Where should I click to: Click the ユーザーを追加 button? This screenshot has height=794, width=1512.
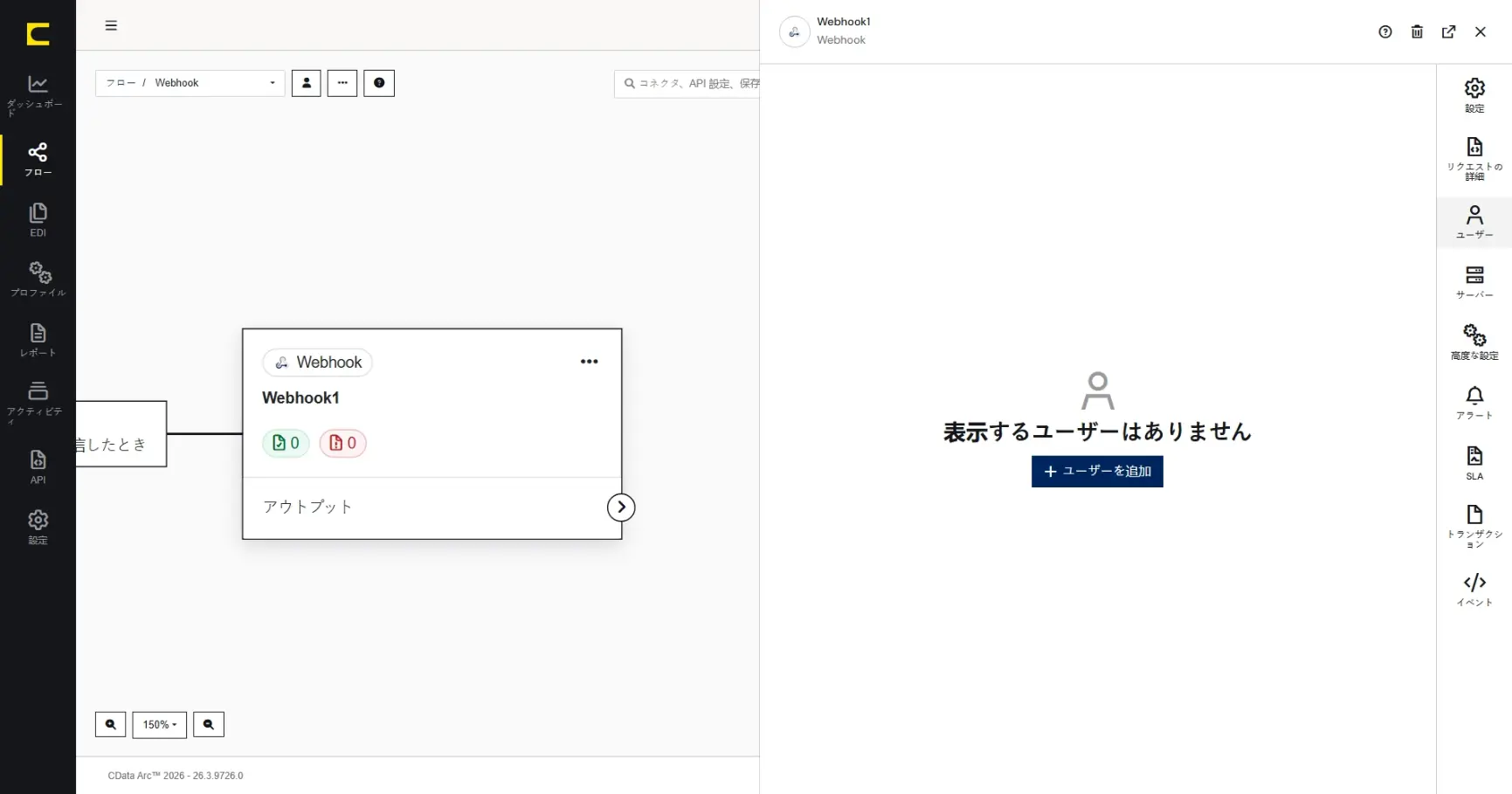[x=1097, y=472]
